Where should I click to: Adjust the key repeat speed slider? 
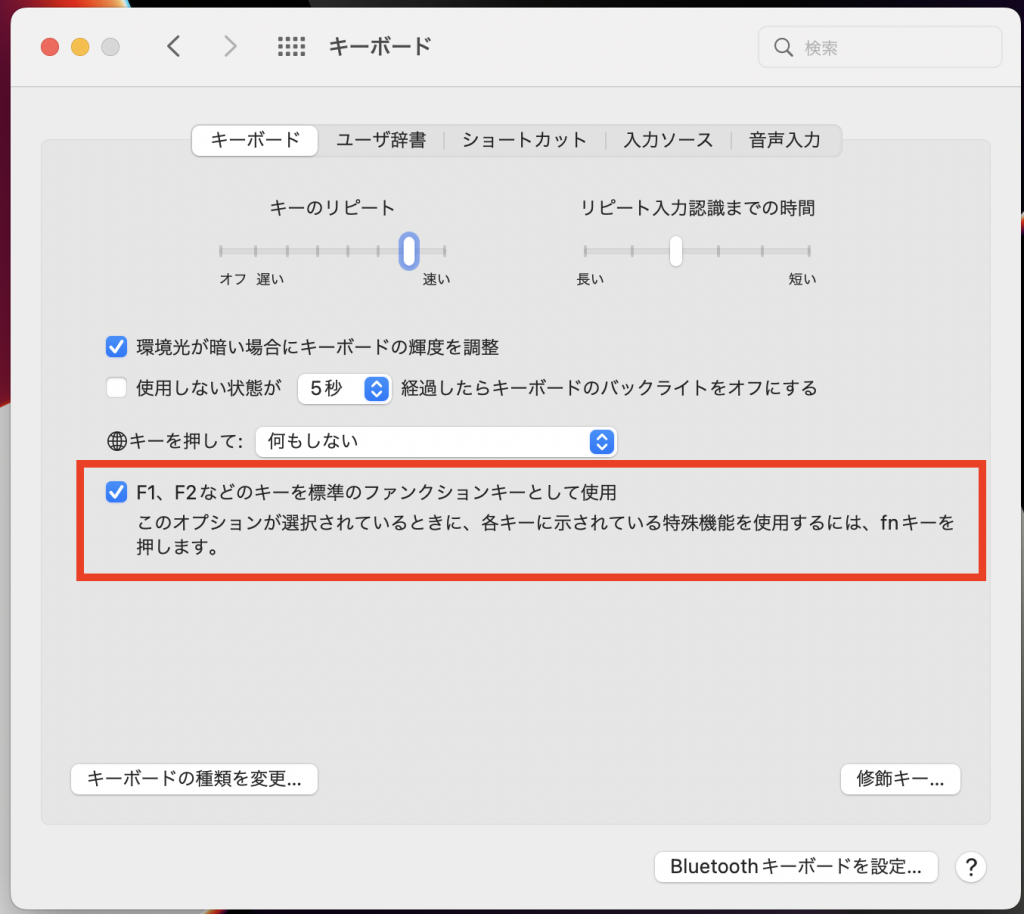point(408,251)
